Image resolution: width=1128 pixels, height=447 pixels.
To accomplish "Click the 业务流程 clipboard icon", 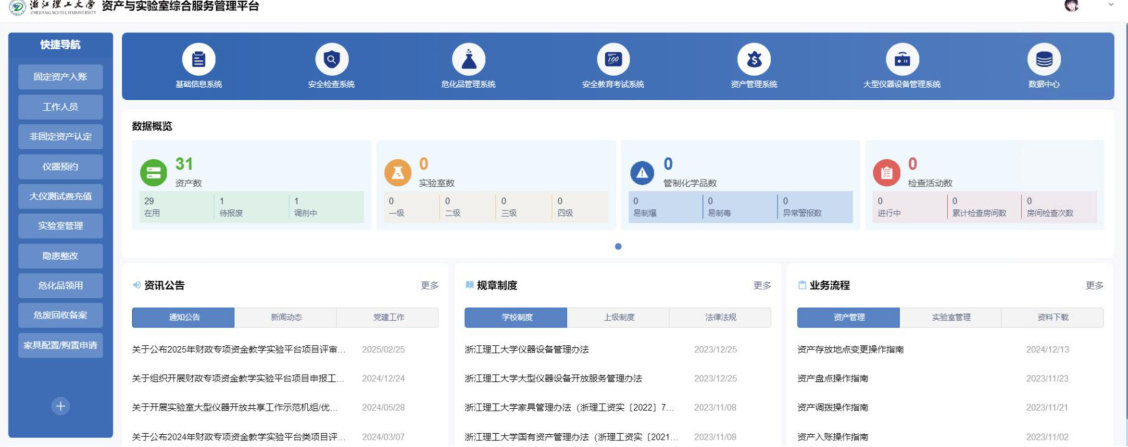I will (x=802, y=285).
